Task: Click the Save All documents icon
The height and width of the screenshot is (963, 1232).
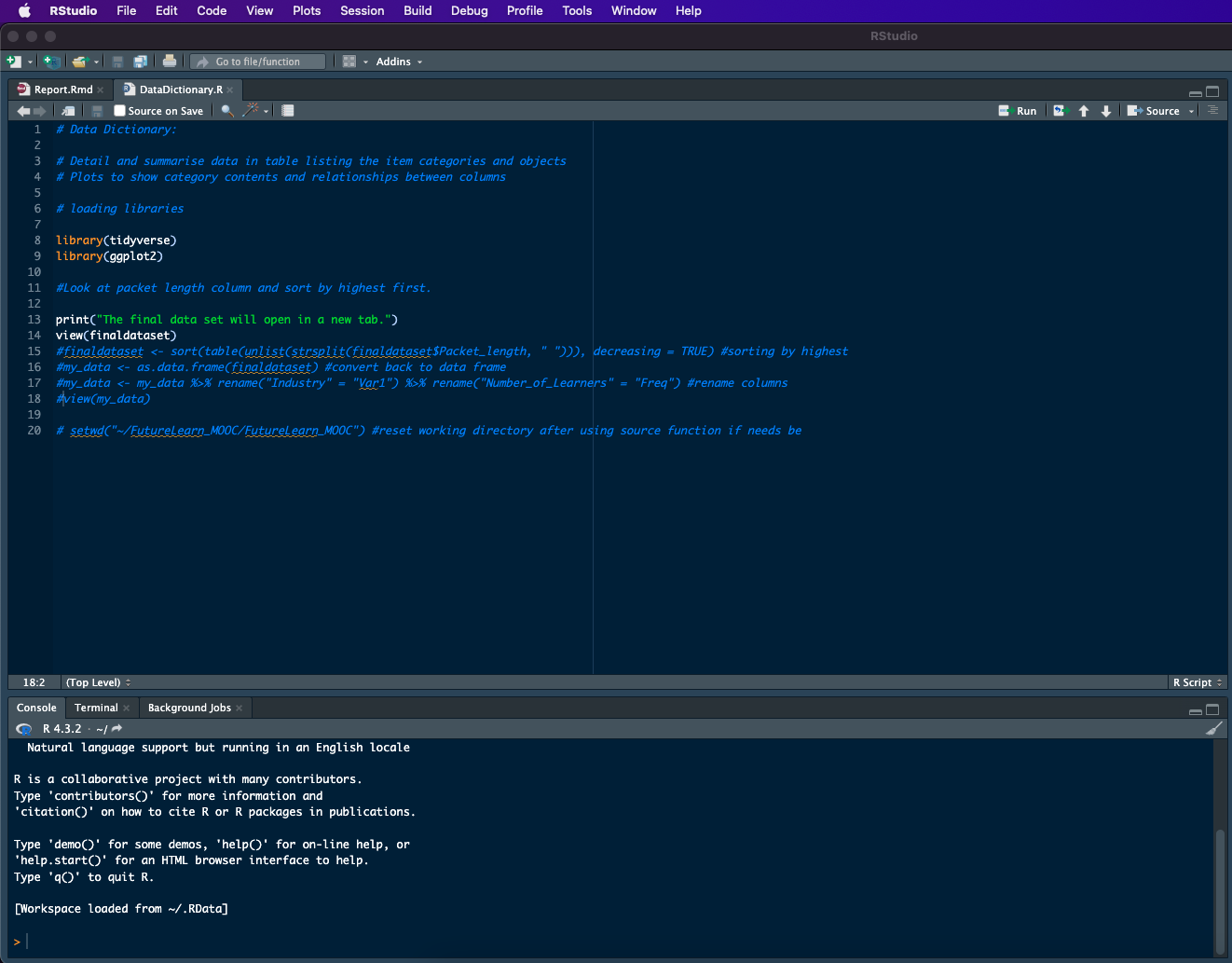Action: [x=140, y=62]
